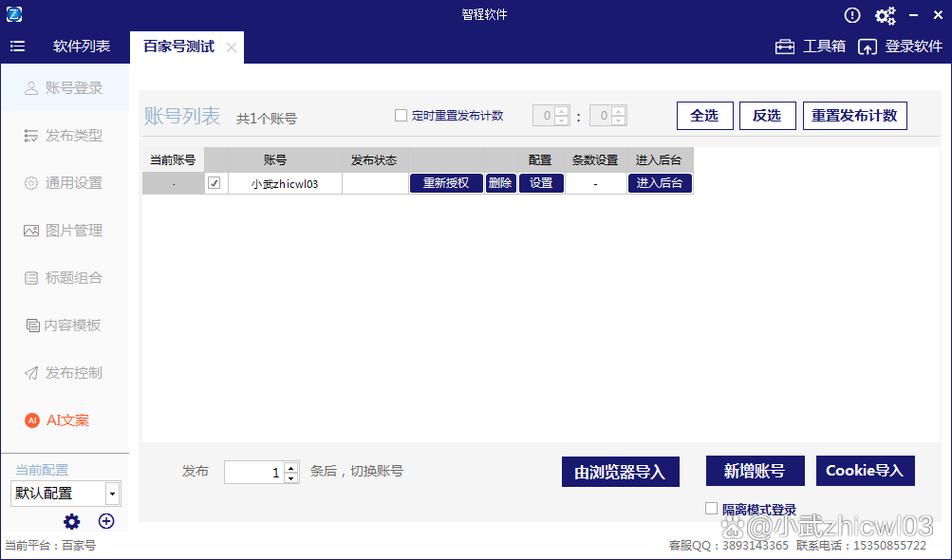Click the publish count input field
The width and height of the screenshot is (952, 560).
pyautogui.click(x=254, y=472)
